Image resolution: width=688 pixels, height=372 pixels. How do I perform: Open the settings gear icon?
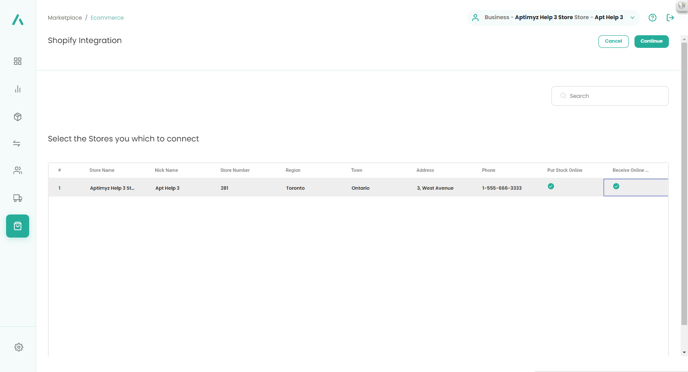(x=18, y=347)
